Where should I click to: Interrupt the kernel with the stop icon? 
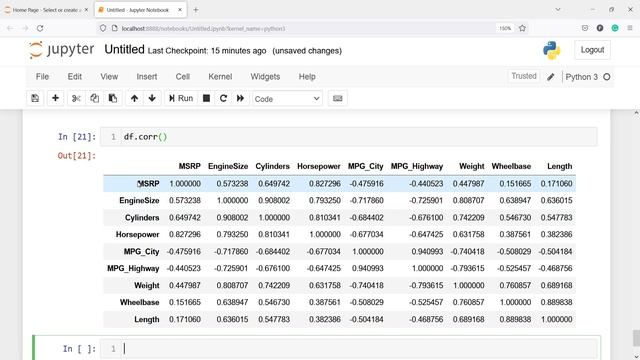207,98
